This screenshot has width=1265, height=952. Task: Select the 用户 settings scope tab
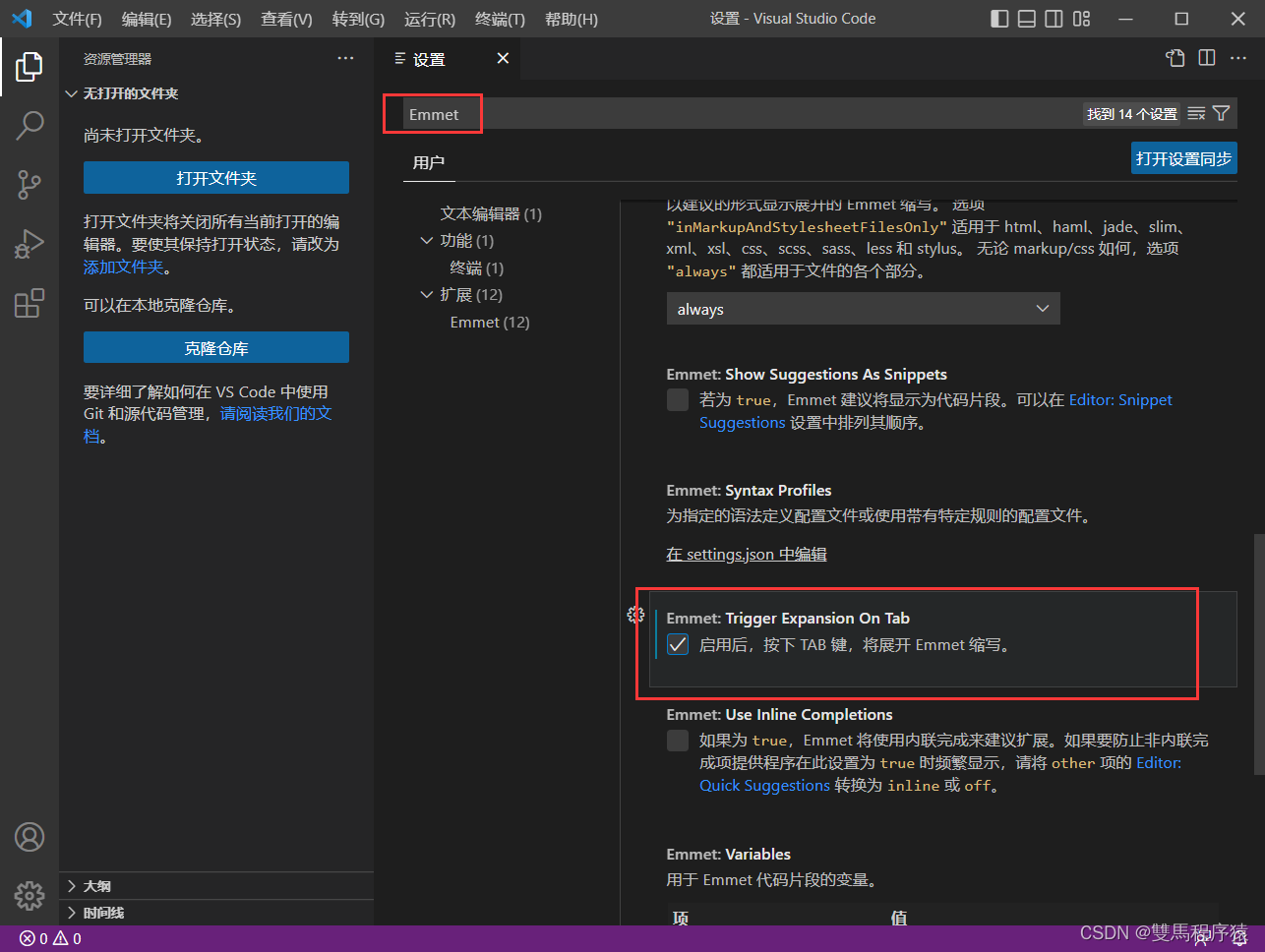[429, 162]
